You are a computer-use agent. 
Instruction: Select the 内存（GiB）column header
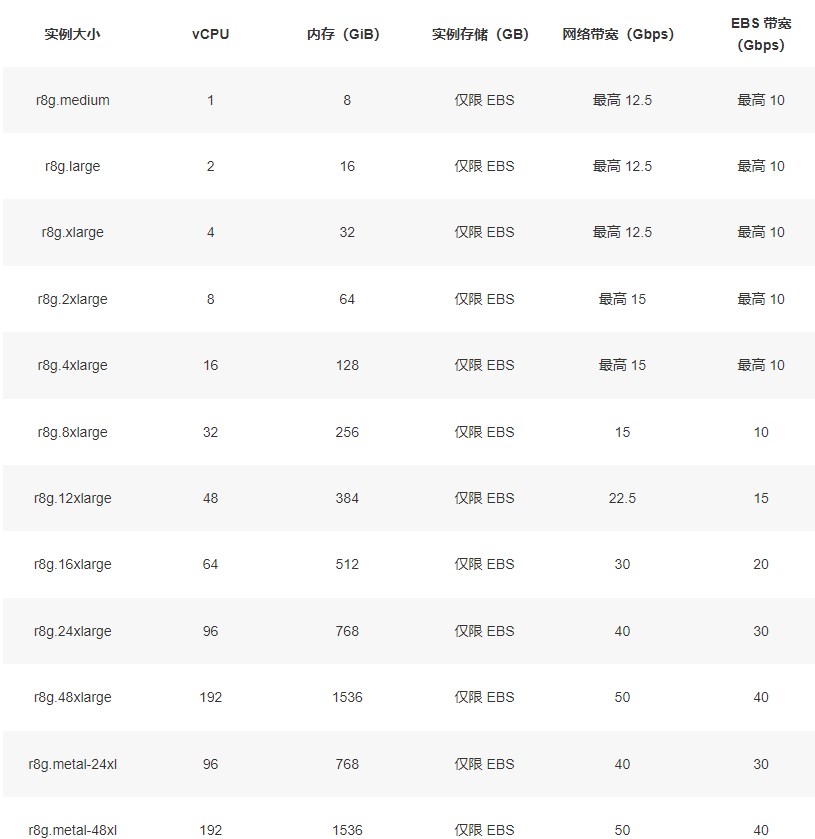tap(347, 34)
